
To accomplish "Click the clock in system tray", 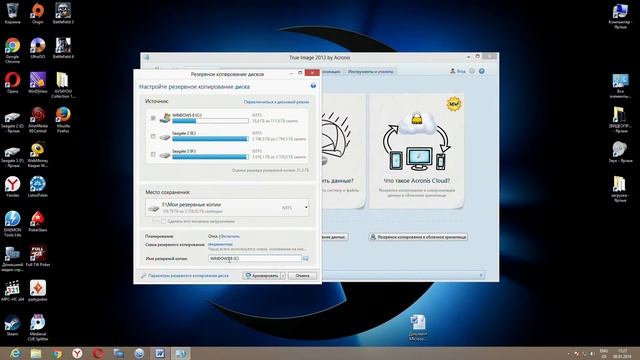I will click(622, 353).
